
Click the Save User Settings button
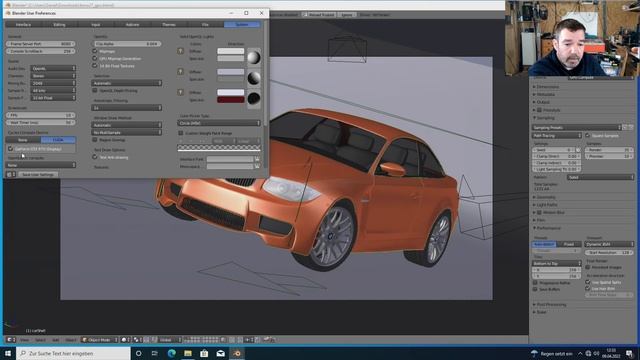pyautogui.click(x=38, y=174)
